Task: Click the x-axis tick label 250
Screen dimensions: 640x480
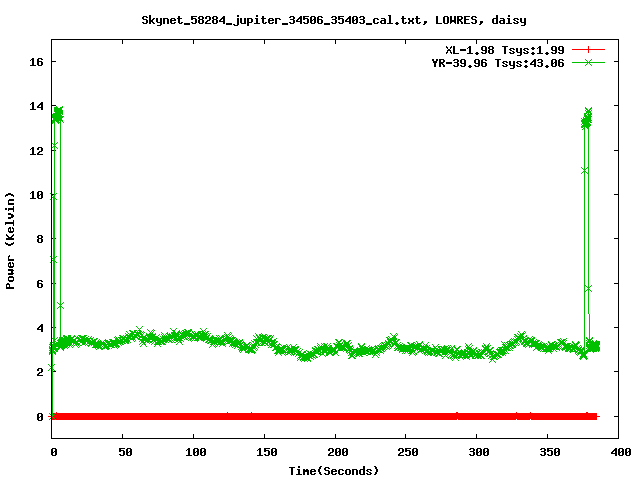Action: pos(408,452)
